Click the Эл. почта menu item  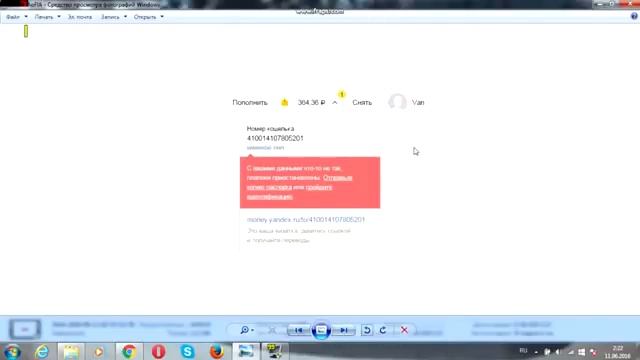point(80,17)
